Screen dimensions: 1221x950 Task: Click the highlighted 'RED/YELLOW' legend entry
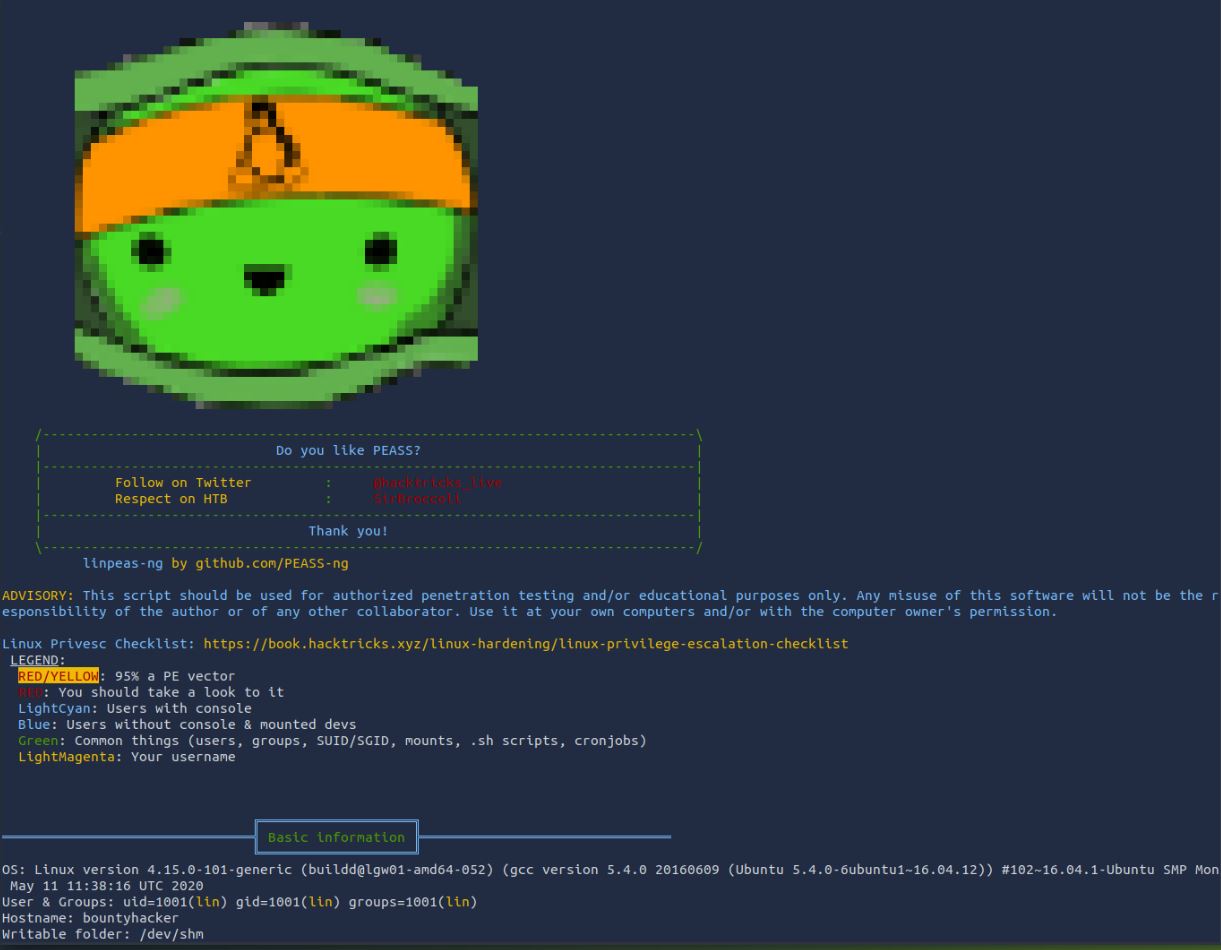point(58,676)
